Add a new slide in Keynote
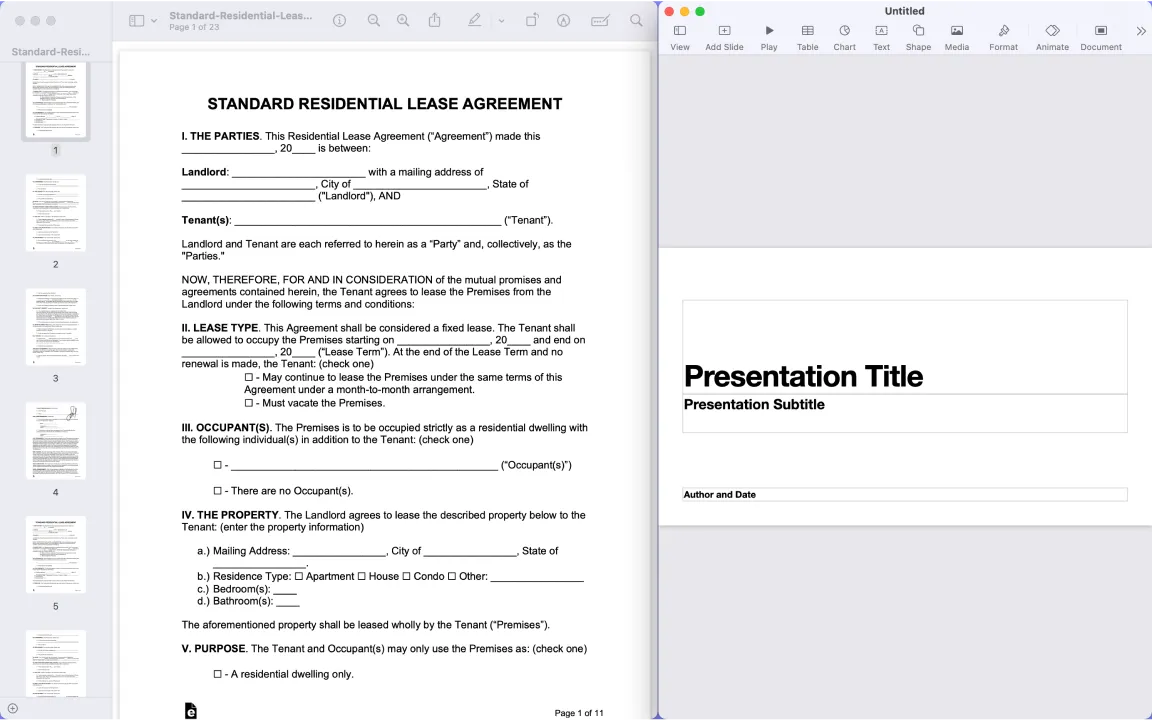Viewport: 1152px width, 720px height. pyautogui.click(x=724, y=37)
